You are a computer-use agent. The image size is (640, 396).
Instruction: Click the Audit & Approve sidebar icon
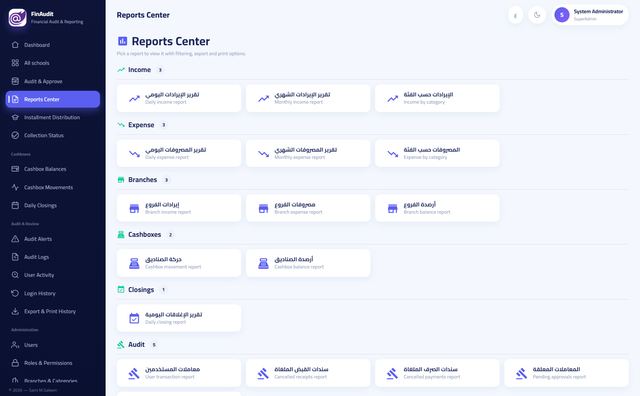click(x=15, y=81)
